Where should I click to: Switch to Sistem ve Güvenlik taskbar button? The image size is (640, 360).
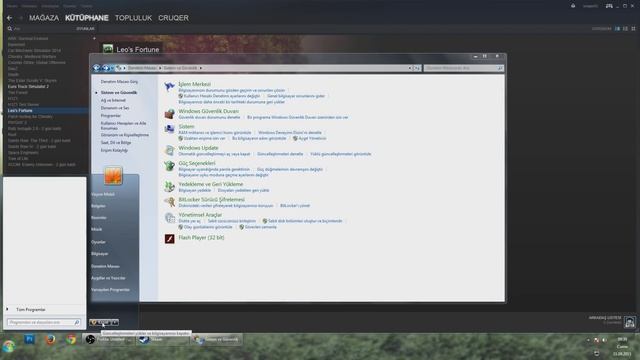(217, 339)
